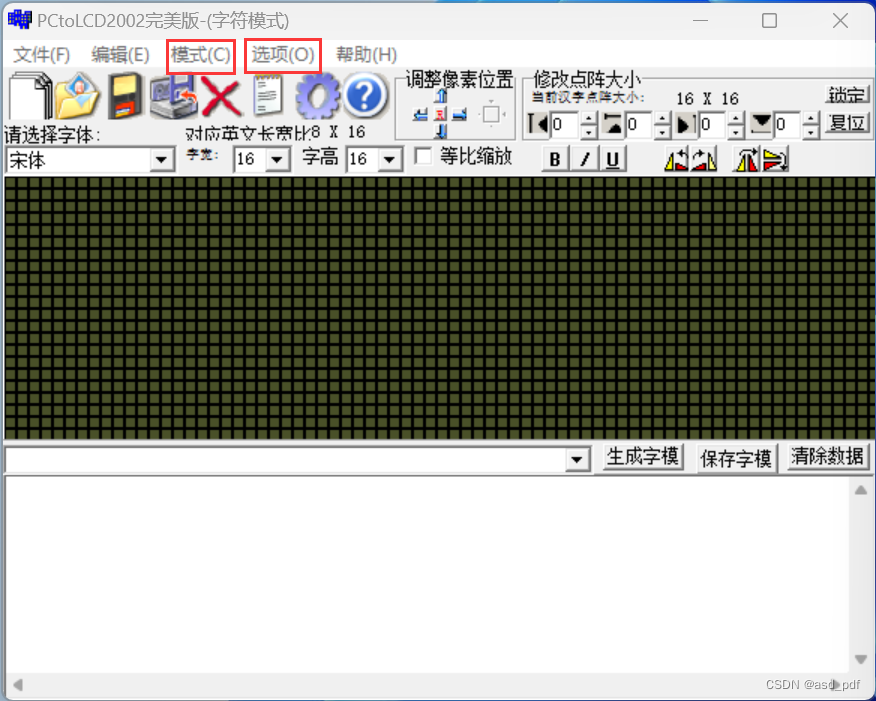Viewport: 876px width, 701px height.
Task: Open the 字宽 width dropdown
Action: click(277, 160)
